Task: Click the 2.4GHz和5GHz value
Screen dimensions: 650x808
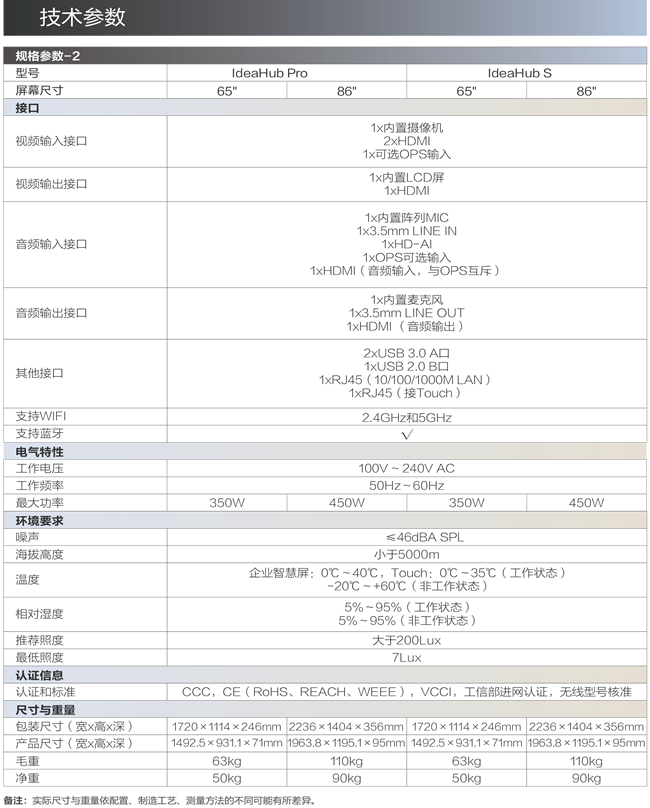Action: click(407, 417)
